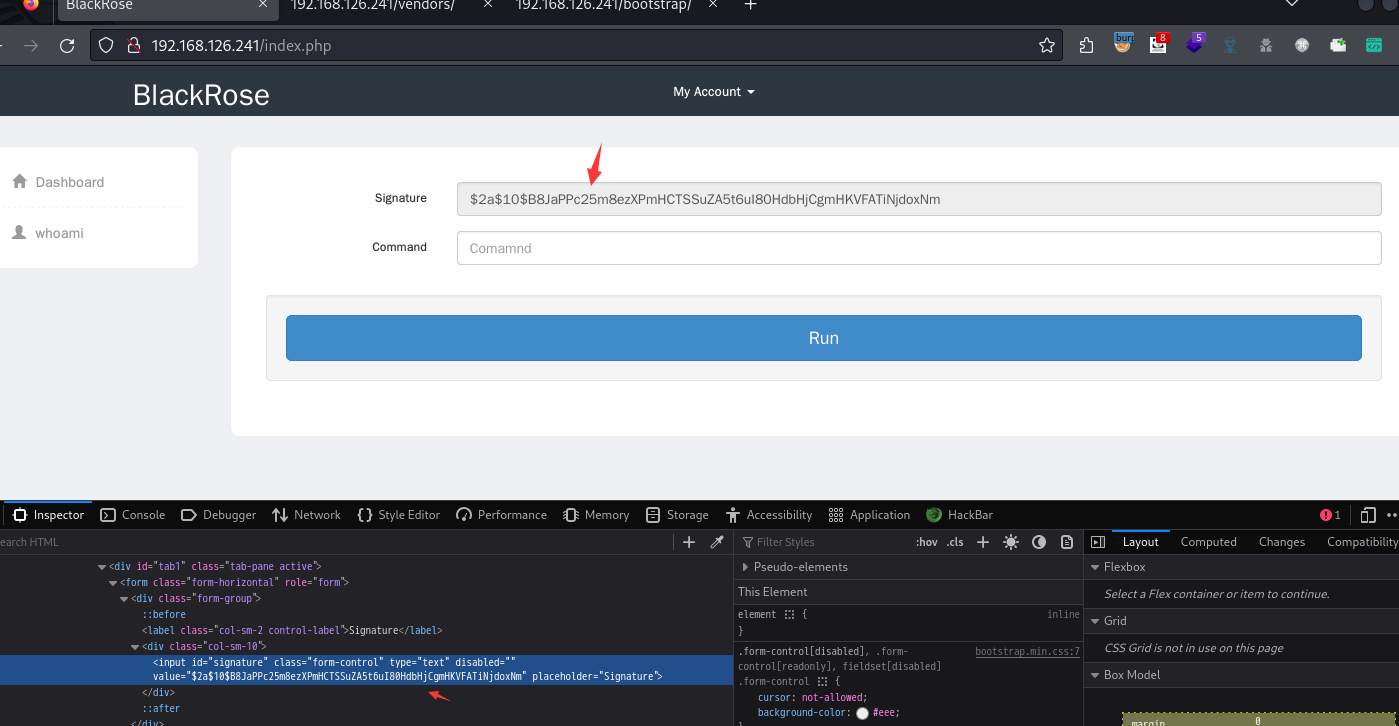The width and height of the screenshot is (1399, 726).
Task: Collapse the div col-sm-10 node
Action: point(135,647)
